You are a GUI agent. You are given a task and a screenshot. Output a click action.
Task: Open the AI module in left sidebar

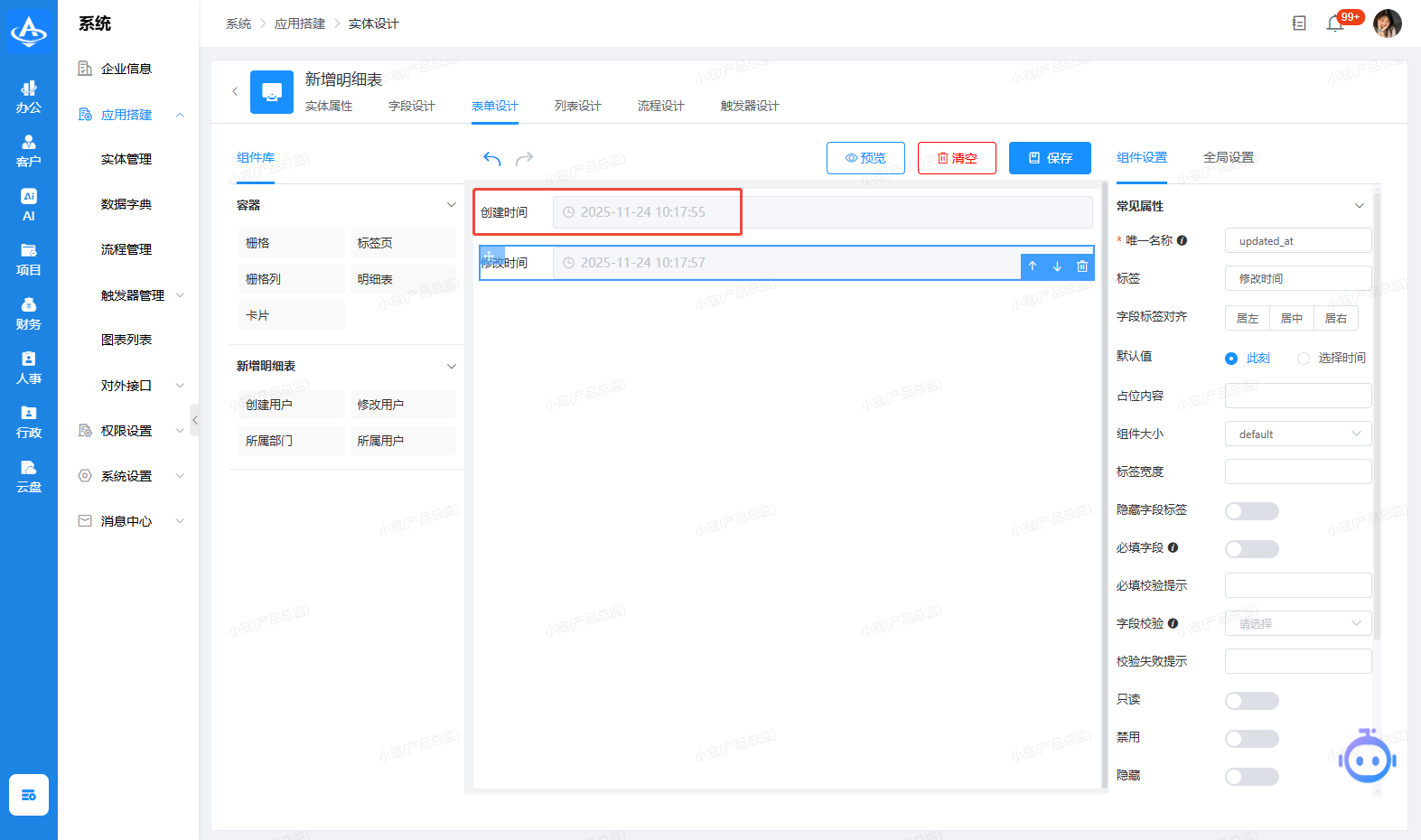coord(29,204)
